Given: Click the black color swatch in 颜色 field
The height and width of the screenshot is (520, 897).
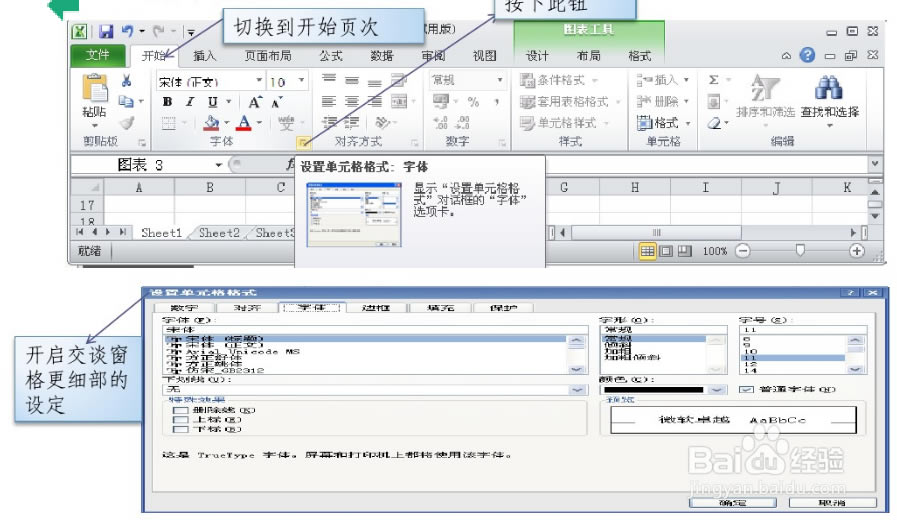Looking at the screenshot, I should pyautogui.click(x=654, y=390).
